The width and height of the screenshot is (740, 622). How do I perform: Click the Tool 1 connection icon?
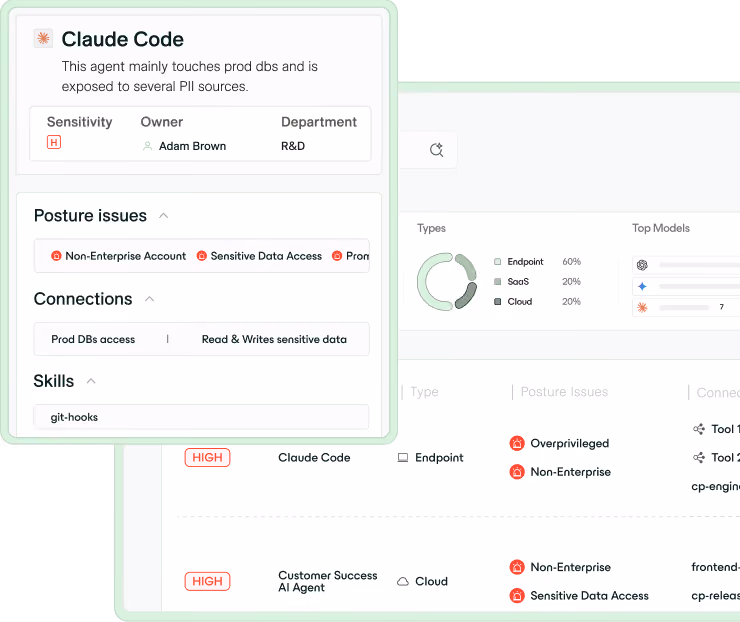pyautogui.click(x=699, y=429)
